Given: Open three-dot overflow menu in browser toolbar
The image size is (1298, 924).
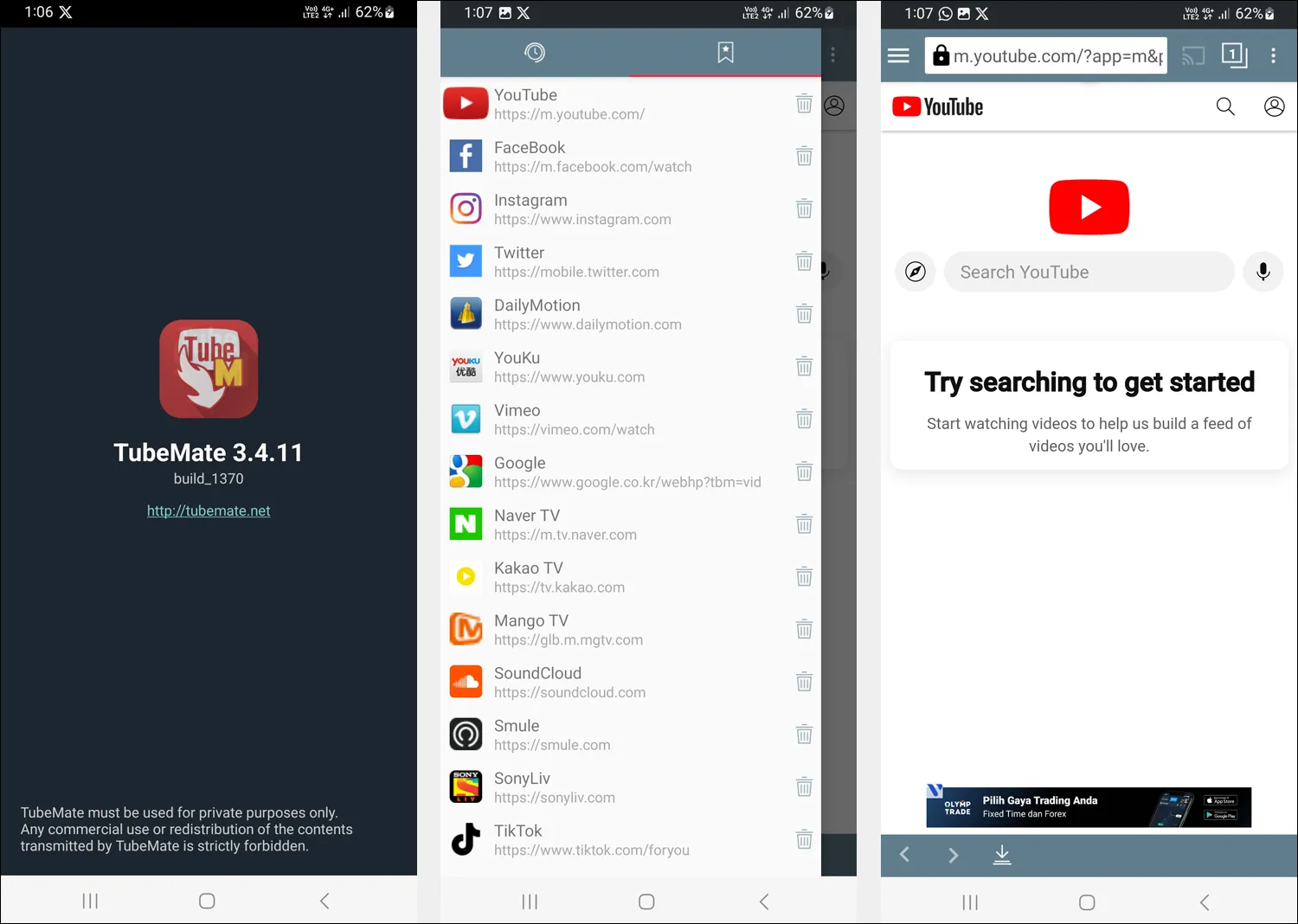Looking at the screenshot, I should pos(1273,56).
